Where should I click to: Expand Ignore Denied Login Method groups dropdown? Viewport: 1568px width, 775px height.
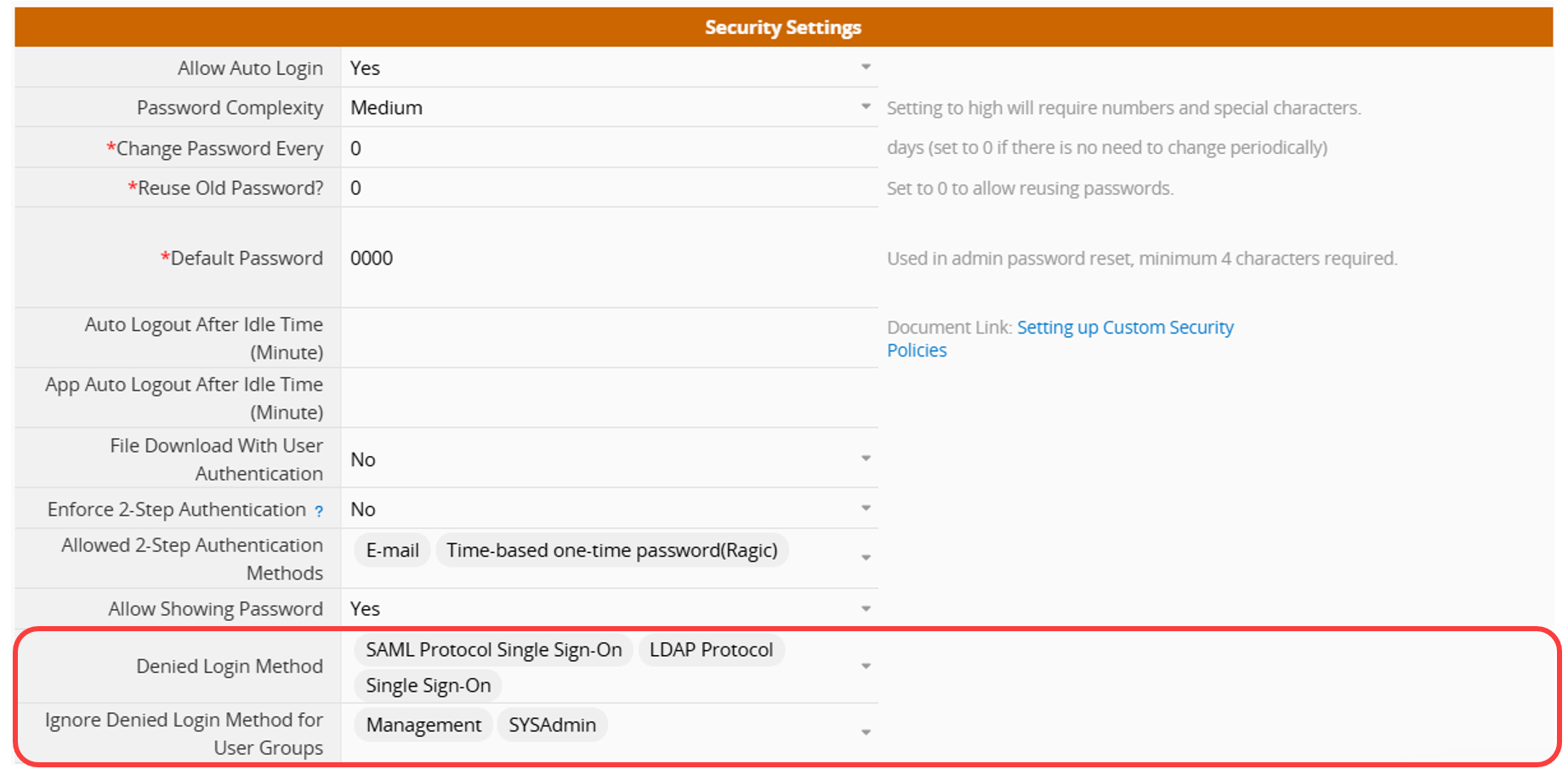866,732
